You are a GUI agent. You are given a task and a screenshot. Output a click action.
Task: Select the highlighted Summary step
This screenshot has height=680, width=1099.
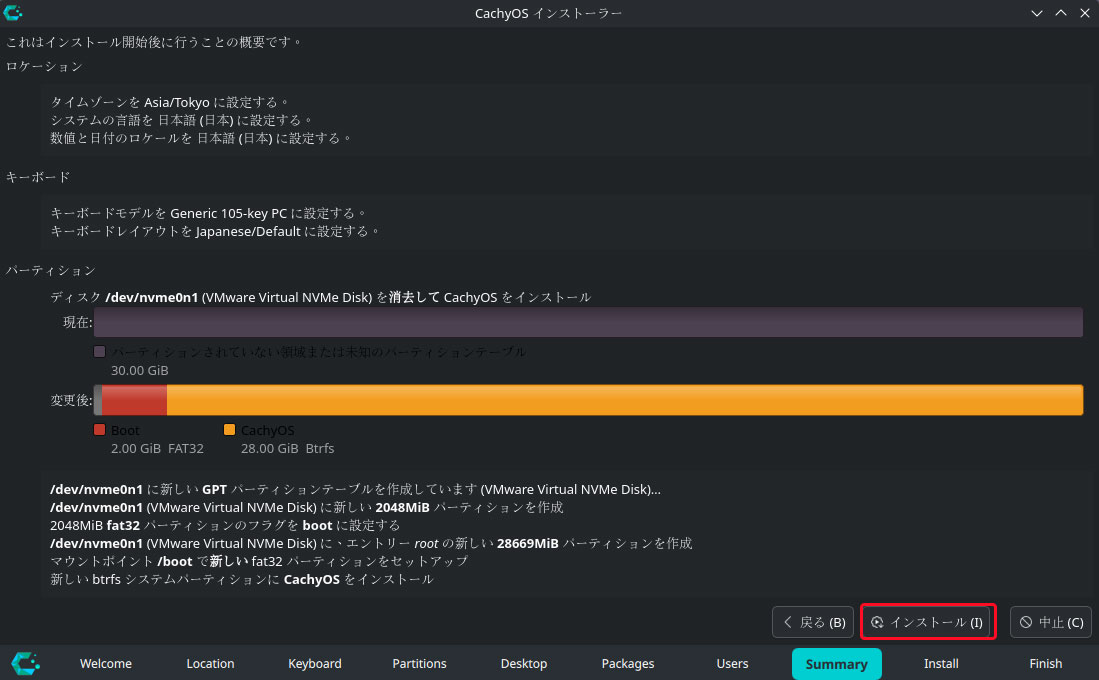(x=837, y=663)
